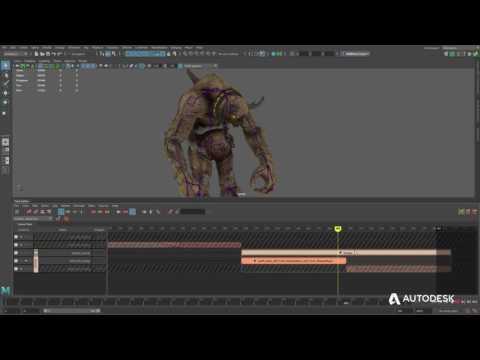480x360 pixels.
Task: Select the orange animation clip
Action: point(294,261)
